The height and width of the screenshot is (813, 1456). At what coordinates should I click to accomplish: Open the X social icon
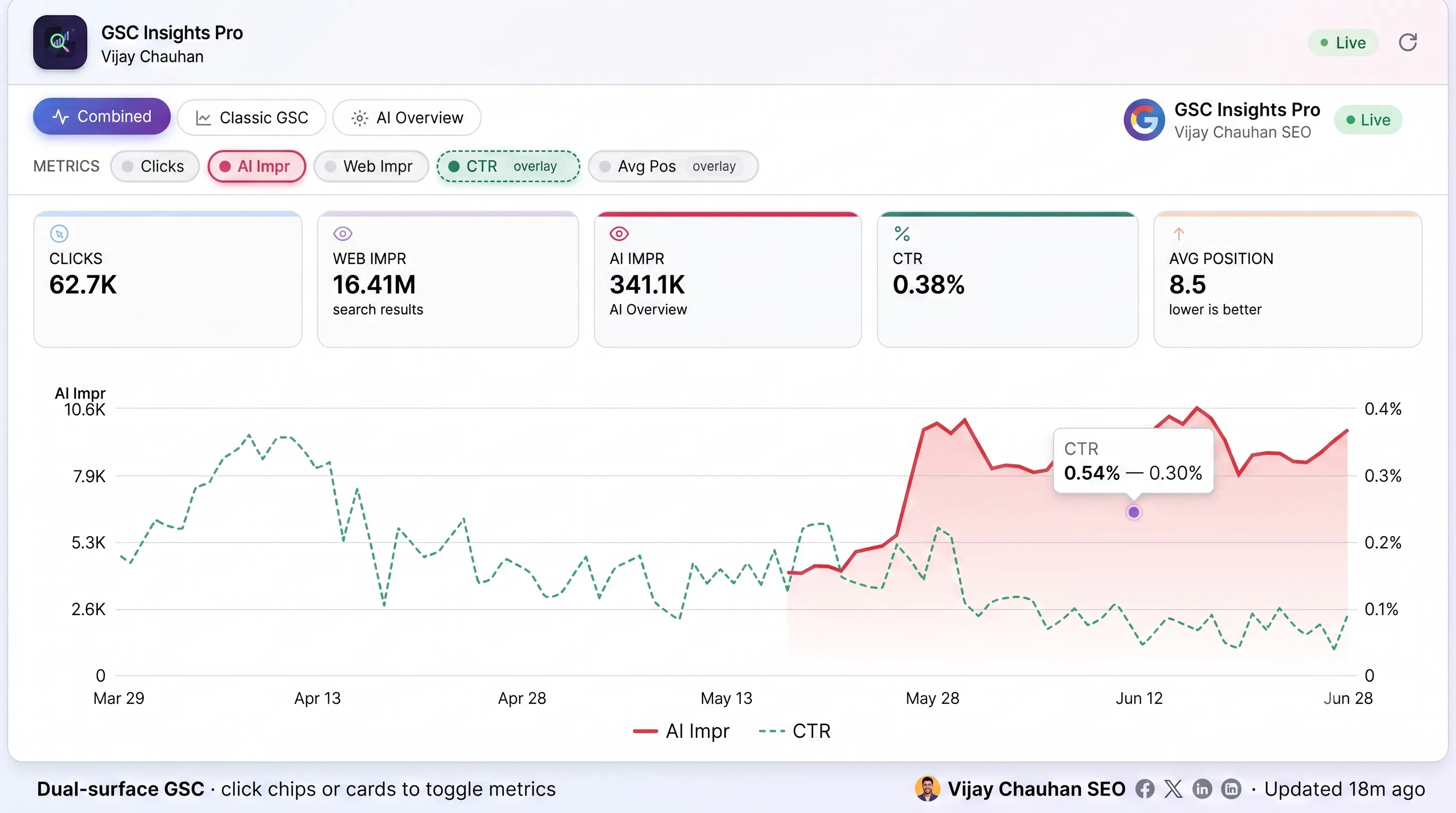(1173, 789)
